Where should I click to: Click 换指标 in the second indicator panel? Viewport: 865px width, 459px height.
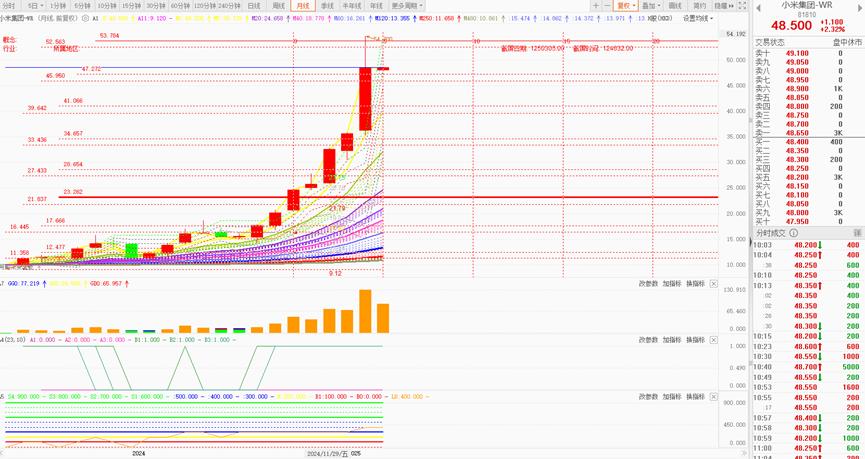[x=695, y=340]
